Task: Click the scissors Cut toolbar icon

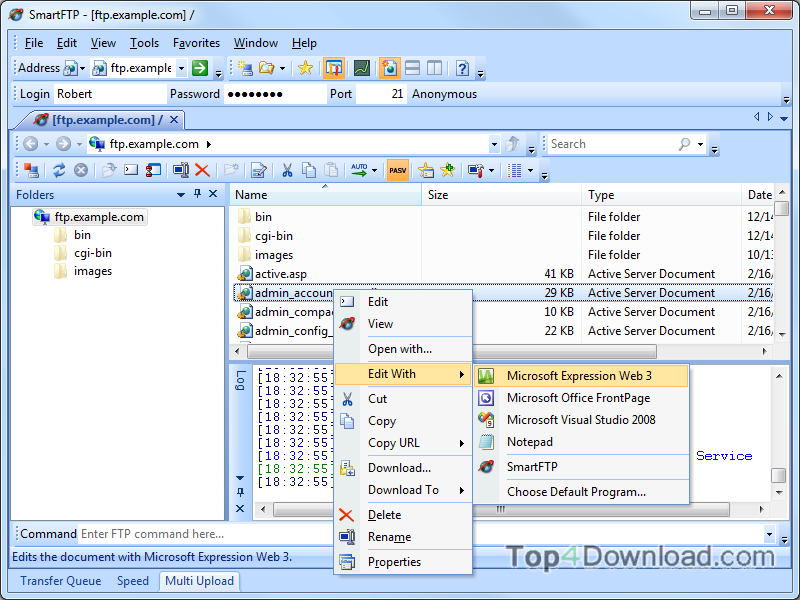Action: tap(287, 170)
